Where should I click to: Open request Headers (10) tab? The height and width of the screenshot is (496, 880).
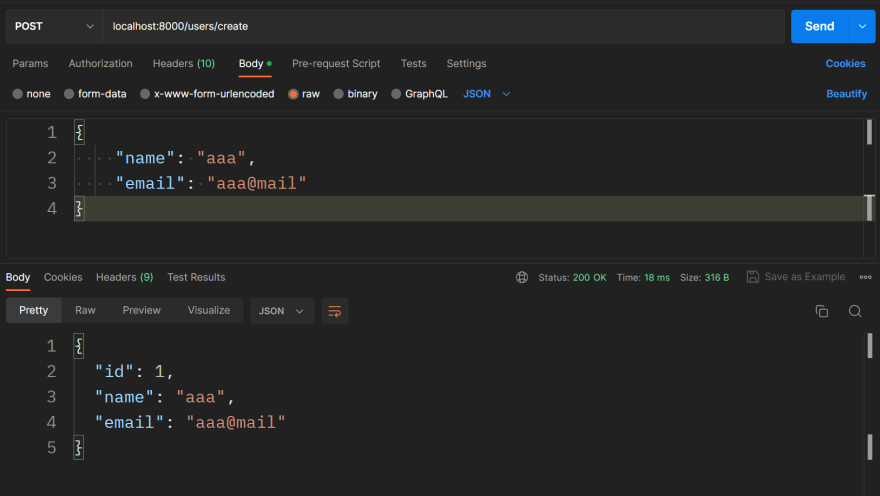coord(184,63)
